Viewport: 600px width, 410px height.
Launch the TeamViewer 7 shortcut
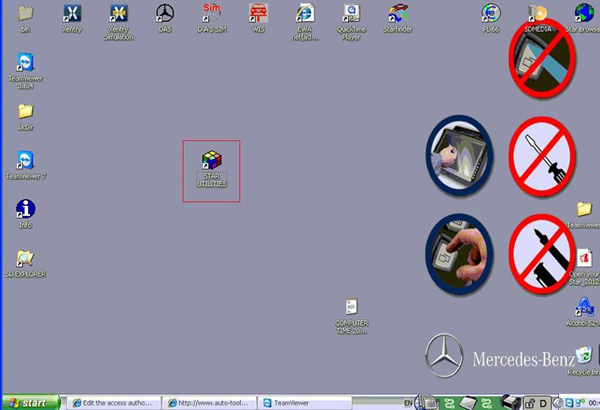(25, 161)
